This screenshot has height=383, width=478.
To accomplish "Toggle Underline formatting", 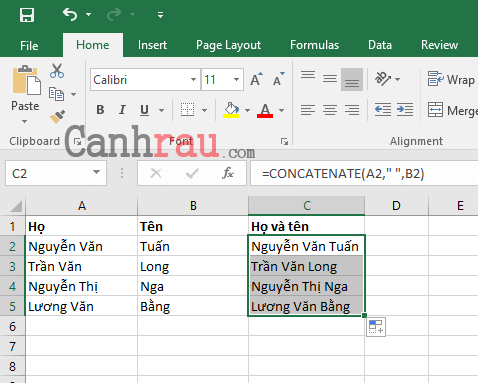I will 144,110.
